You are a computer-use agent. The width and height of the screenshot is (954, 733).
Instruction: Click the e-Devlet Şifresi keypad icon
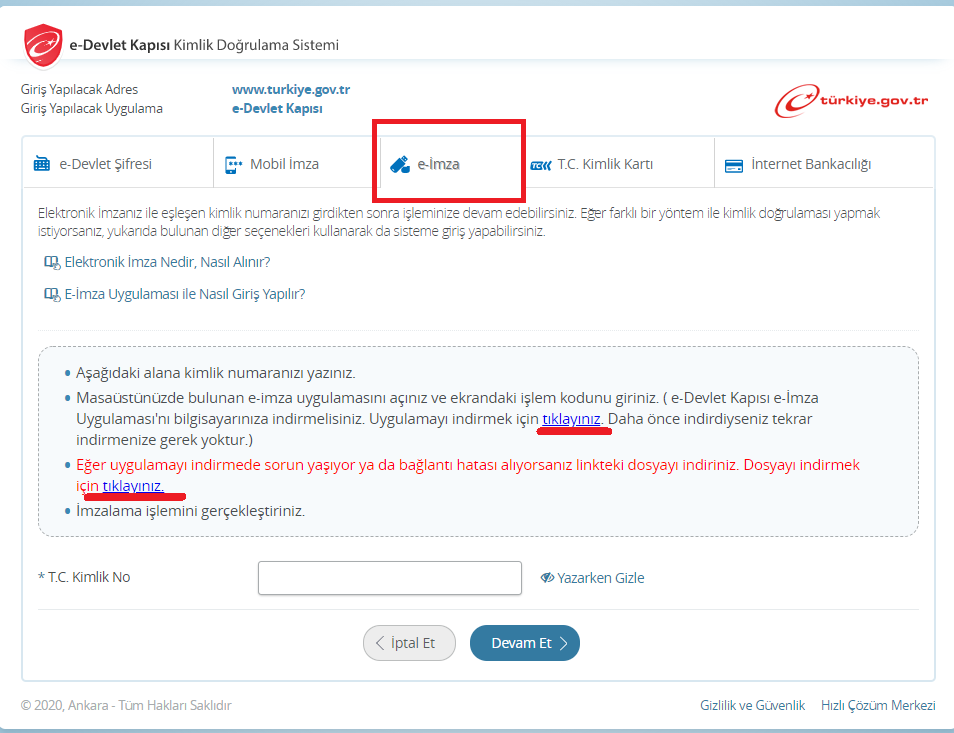pos(42,164)
